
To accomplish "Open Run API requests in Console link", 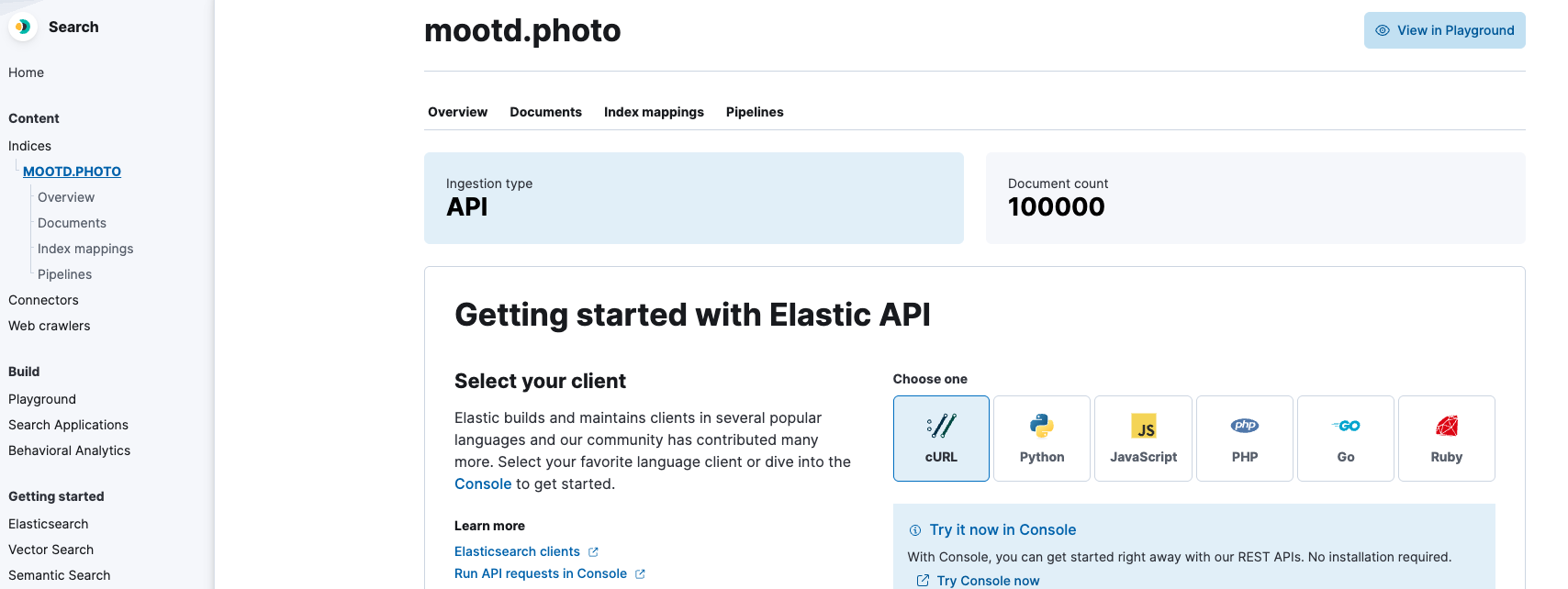I will pyautogui.click(x=541, y=573).
